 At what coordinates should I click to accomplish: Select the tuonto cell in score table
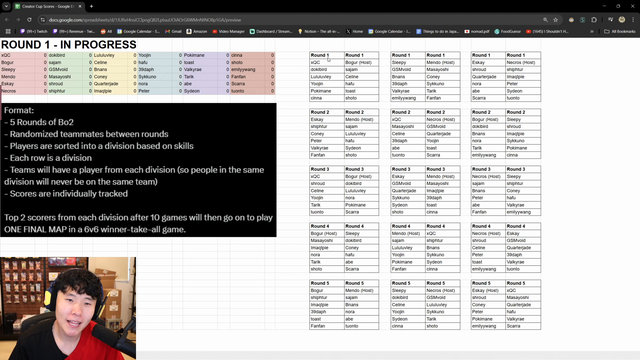tap(248, 91)
